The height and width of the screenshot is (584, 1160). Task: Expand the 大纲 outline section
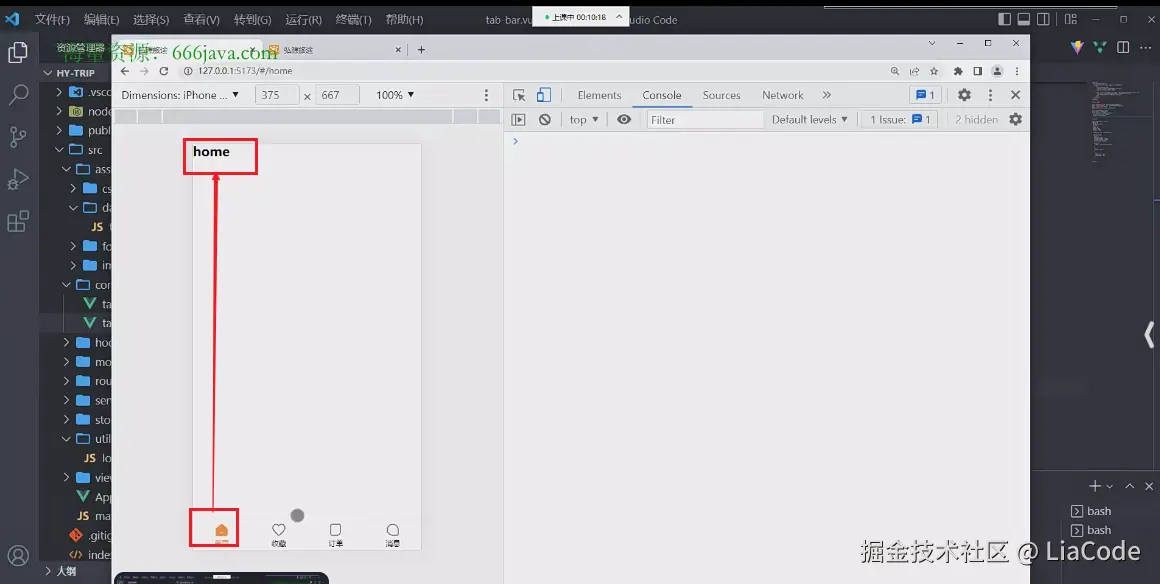tap(49, 571)
